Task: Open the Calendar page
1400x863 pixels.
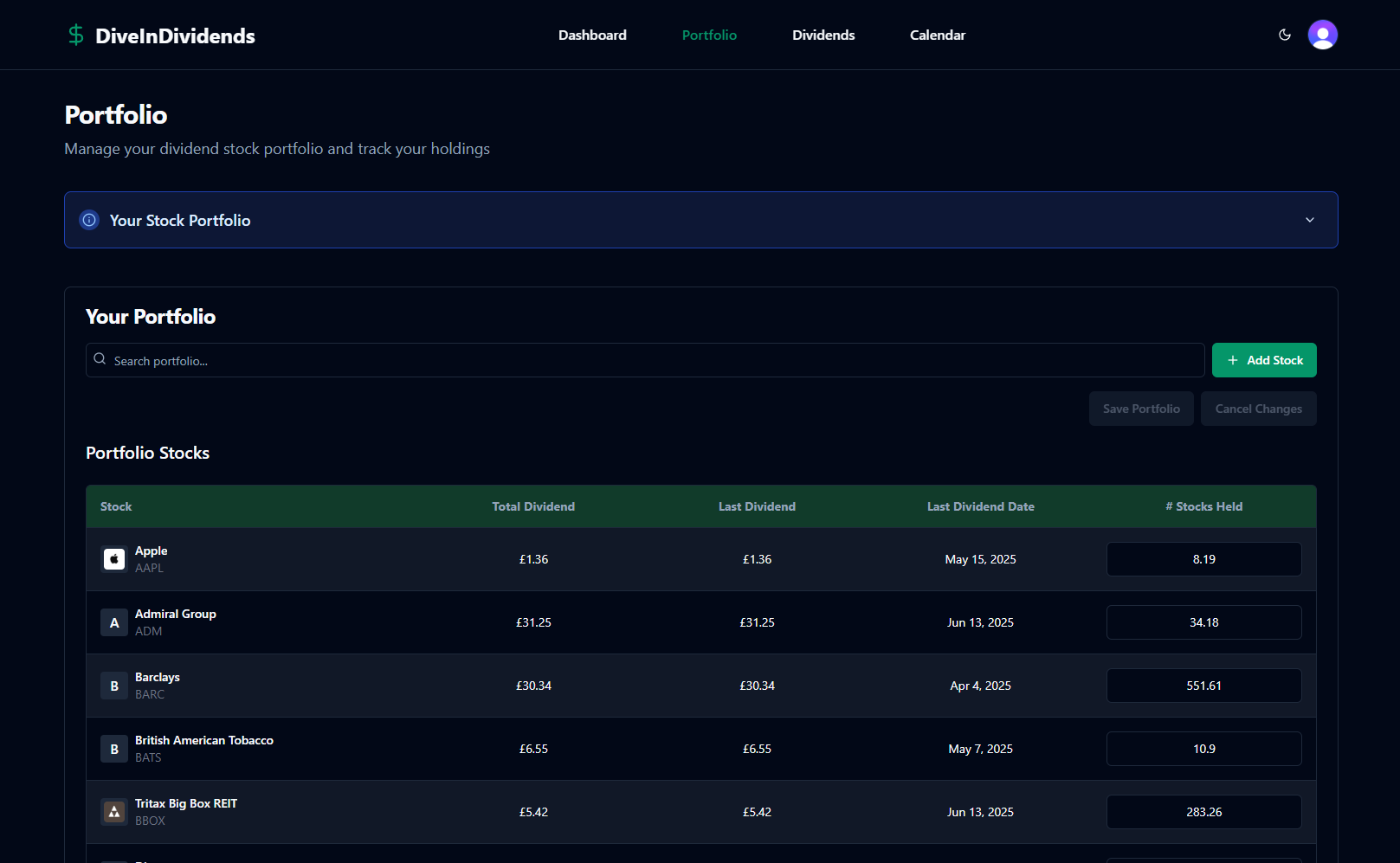Action: (938, 35)
